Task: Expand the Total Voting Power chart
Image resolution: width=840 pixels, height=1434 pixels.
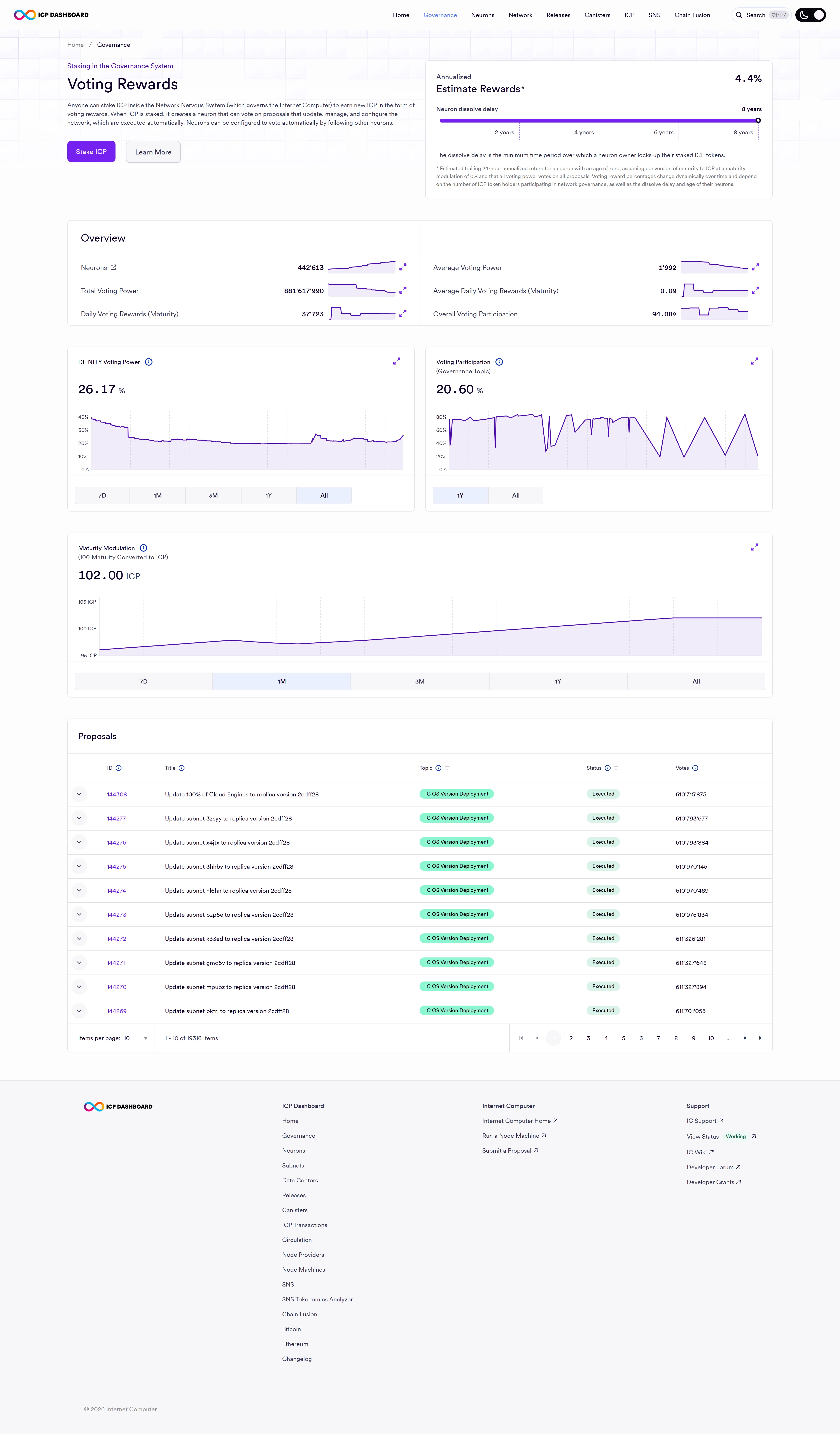Action: [x=403, y=290]
